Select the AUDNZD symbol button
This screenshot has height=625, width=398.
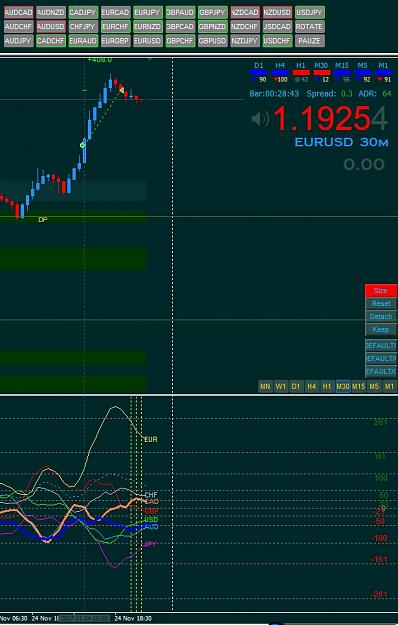(51, 12)
